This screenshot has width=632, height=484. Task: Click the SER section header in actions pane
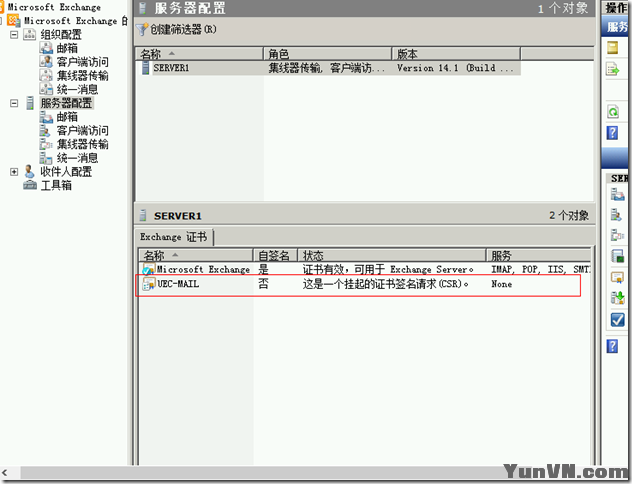(x=619, y=178)
